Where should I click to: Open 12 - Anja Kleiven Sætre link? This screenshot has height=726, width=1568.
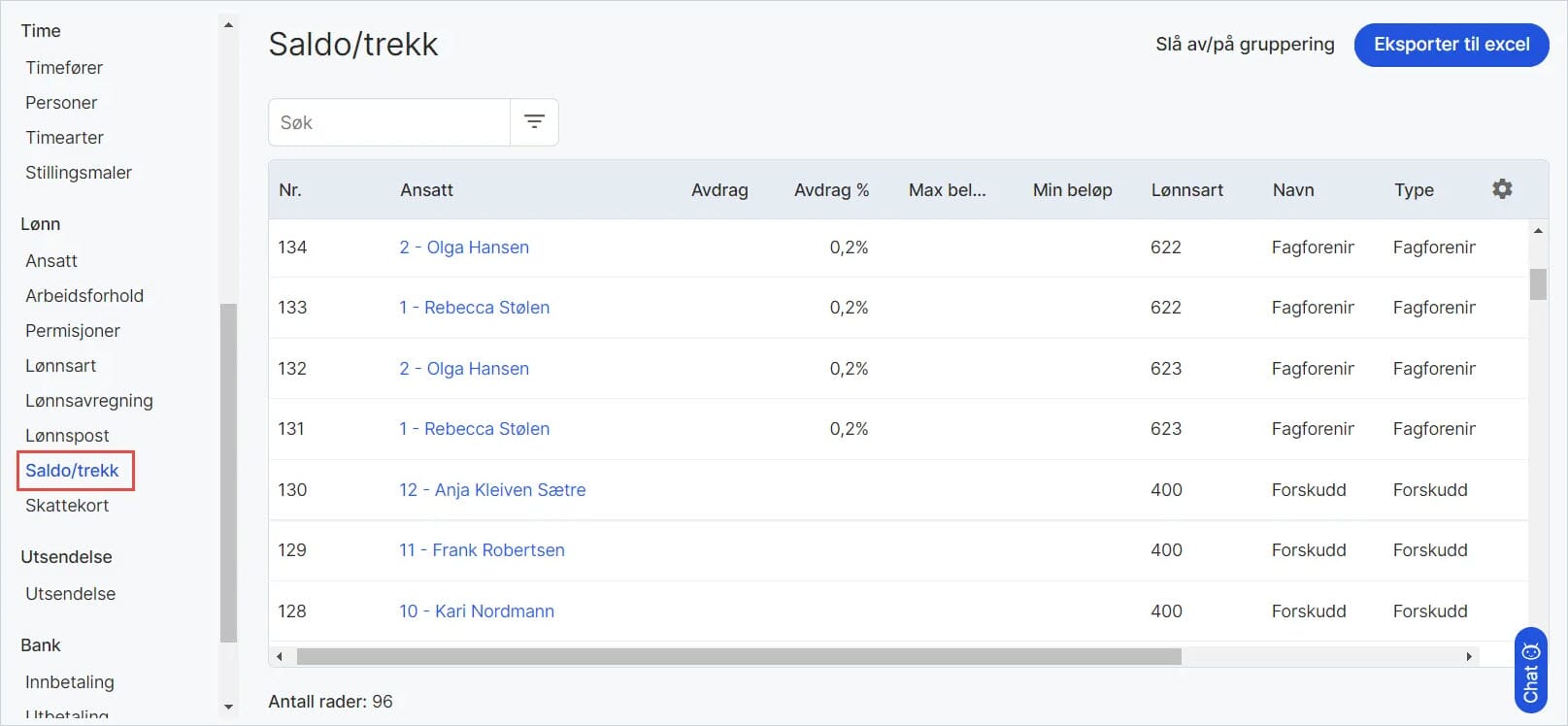492,490
